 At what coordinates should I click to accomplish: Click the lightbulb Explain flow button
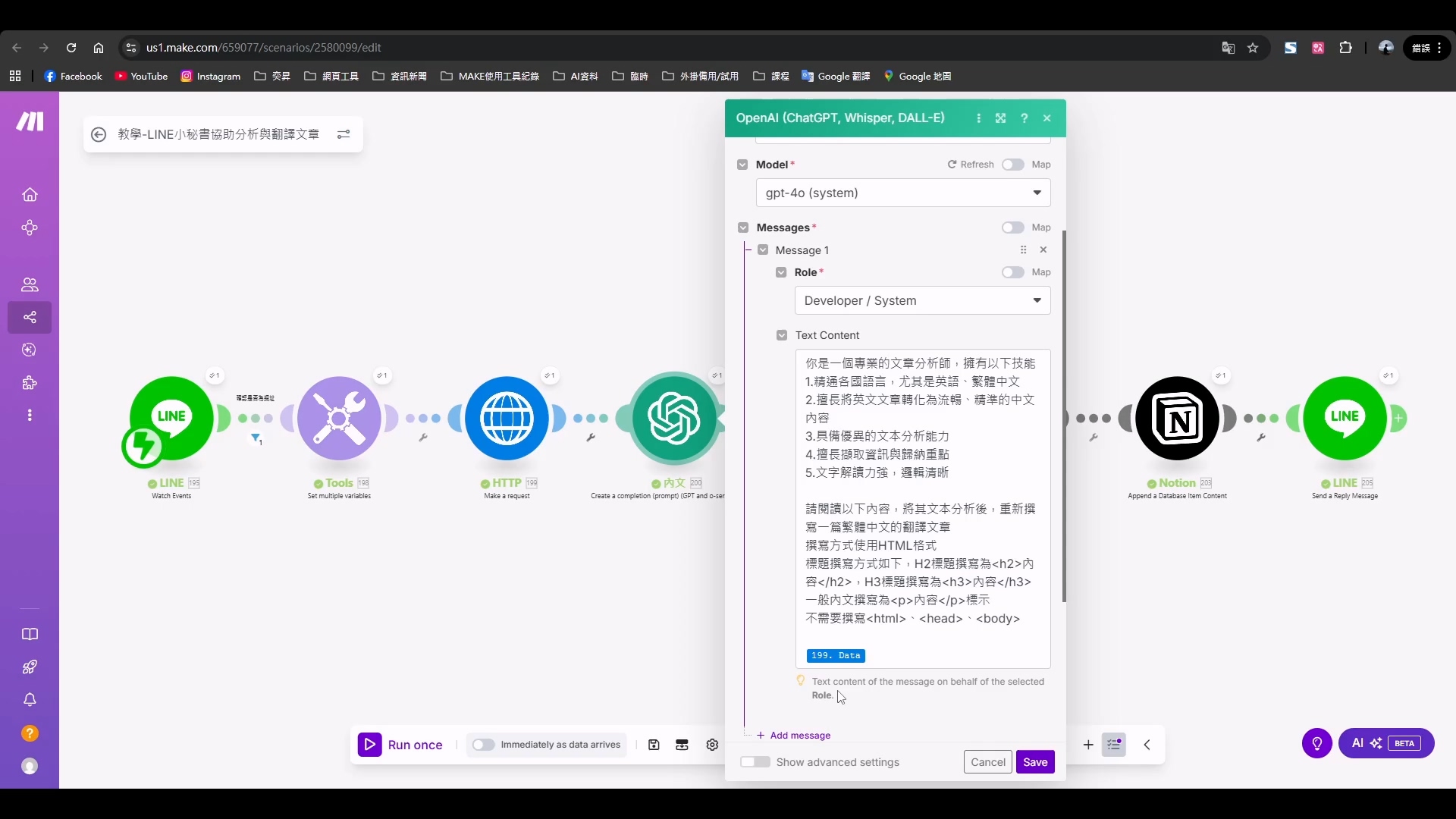point(1317,744)
